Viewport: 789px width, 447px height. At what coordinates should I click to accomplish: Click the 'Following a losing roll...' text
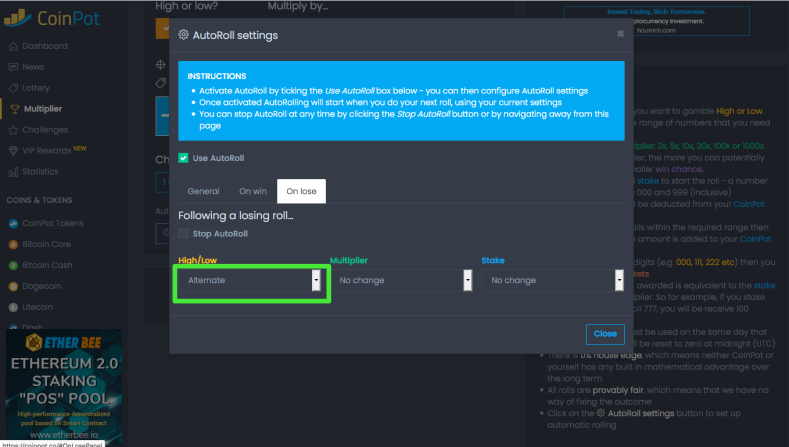click(x=235, y=215)
